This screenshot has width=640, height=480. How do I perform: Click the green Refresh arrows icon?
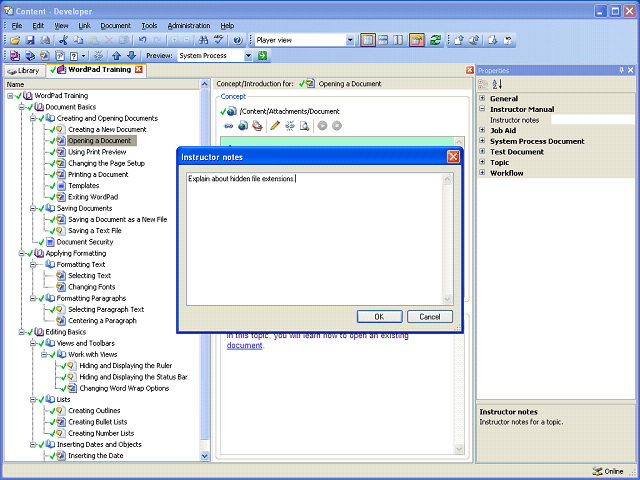tap(435, 40)
